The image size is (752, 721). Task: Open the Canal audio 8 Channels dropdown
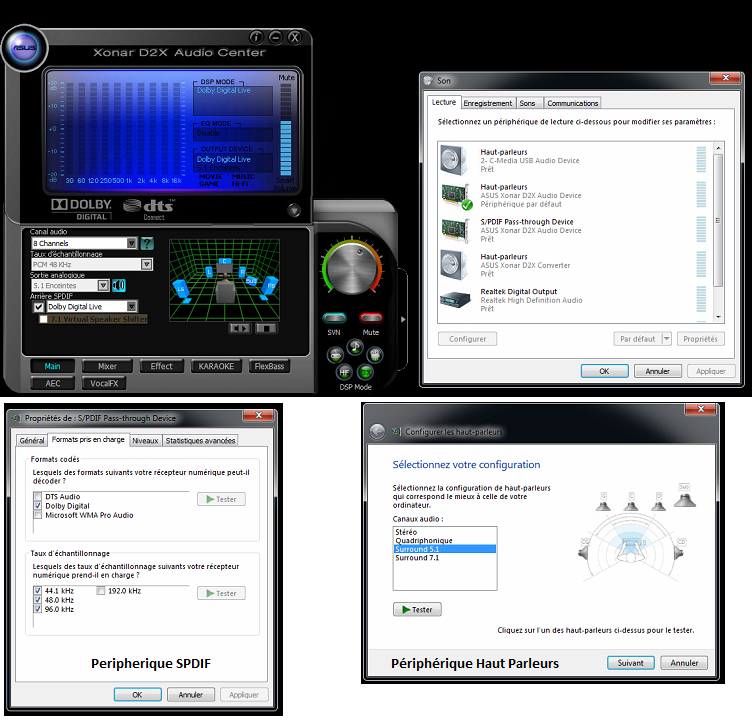(132, 243)
